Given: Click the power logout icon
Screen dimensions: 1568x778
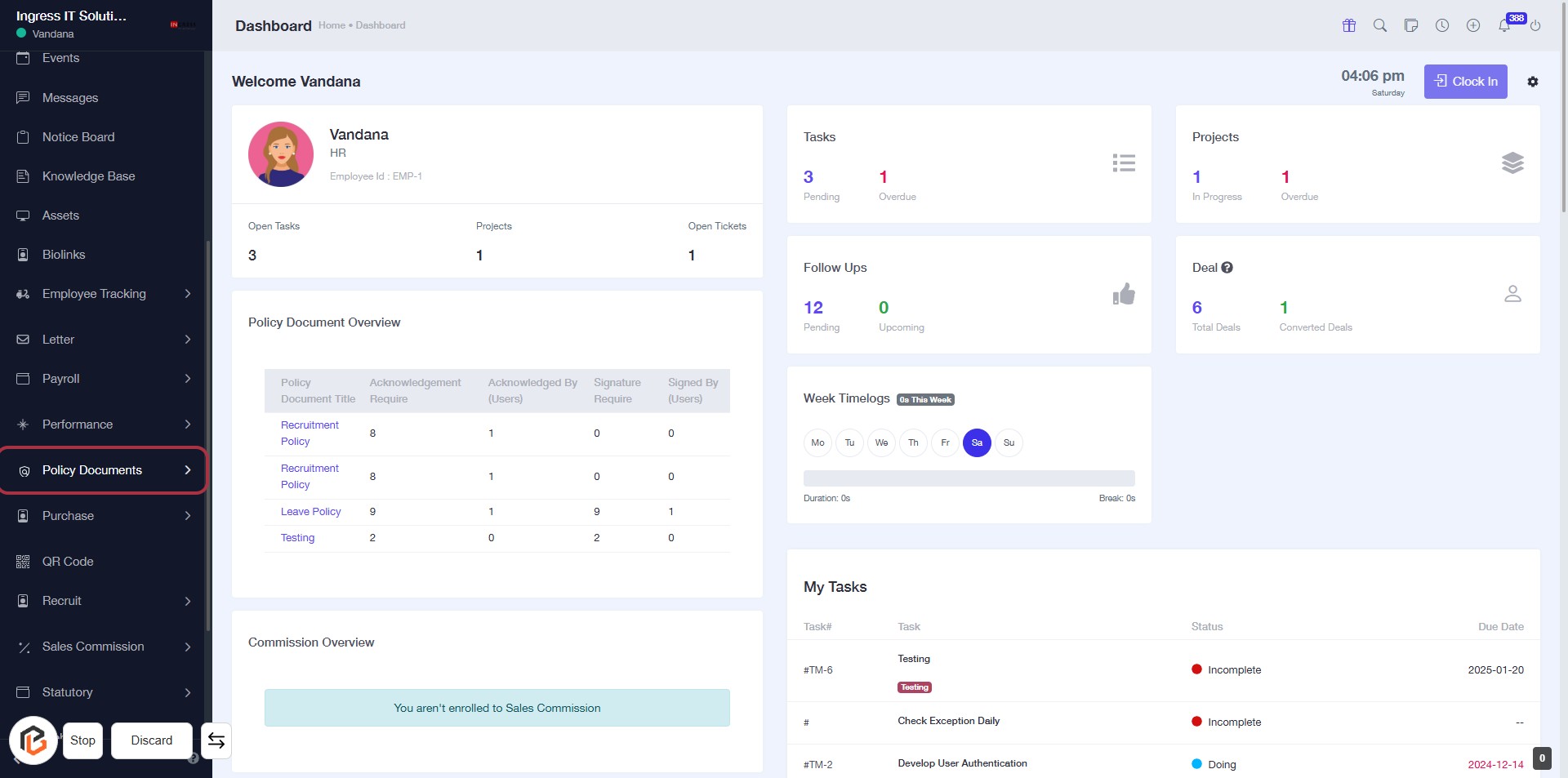Looking at the screenshot, I should pos(1535,25).
